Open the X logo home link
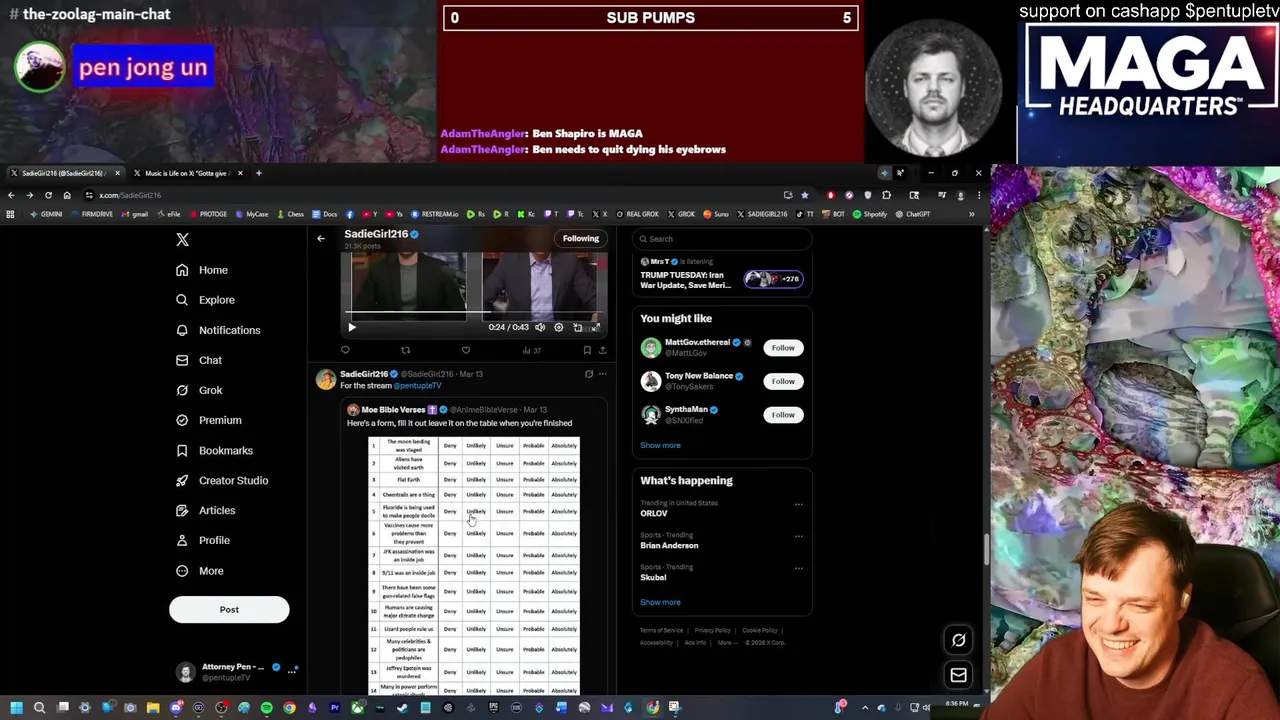Screen dimensions: 1280x720 pyautogui.click(x=182, y=240)
